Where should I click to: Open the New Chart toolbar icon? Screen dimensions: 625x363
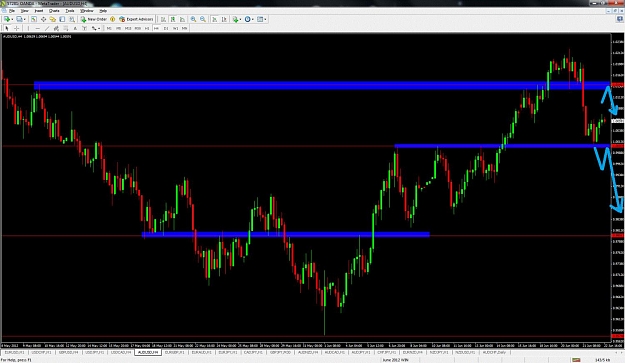(7, 19)
